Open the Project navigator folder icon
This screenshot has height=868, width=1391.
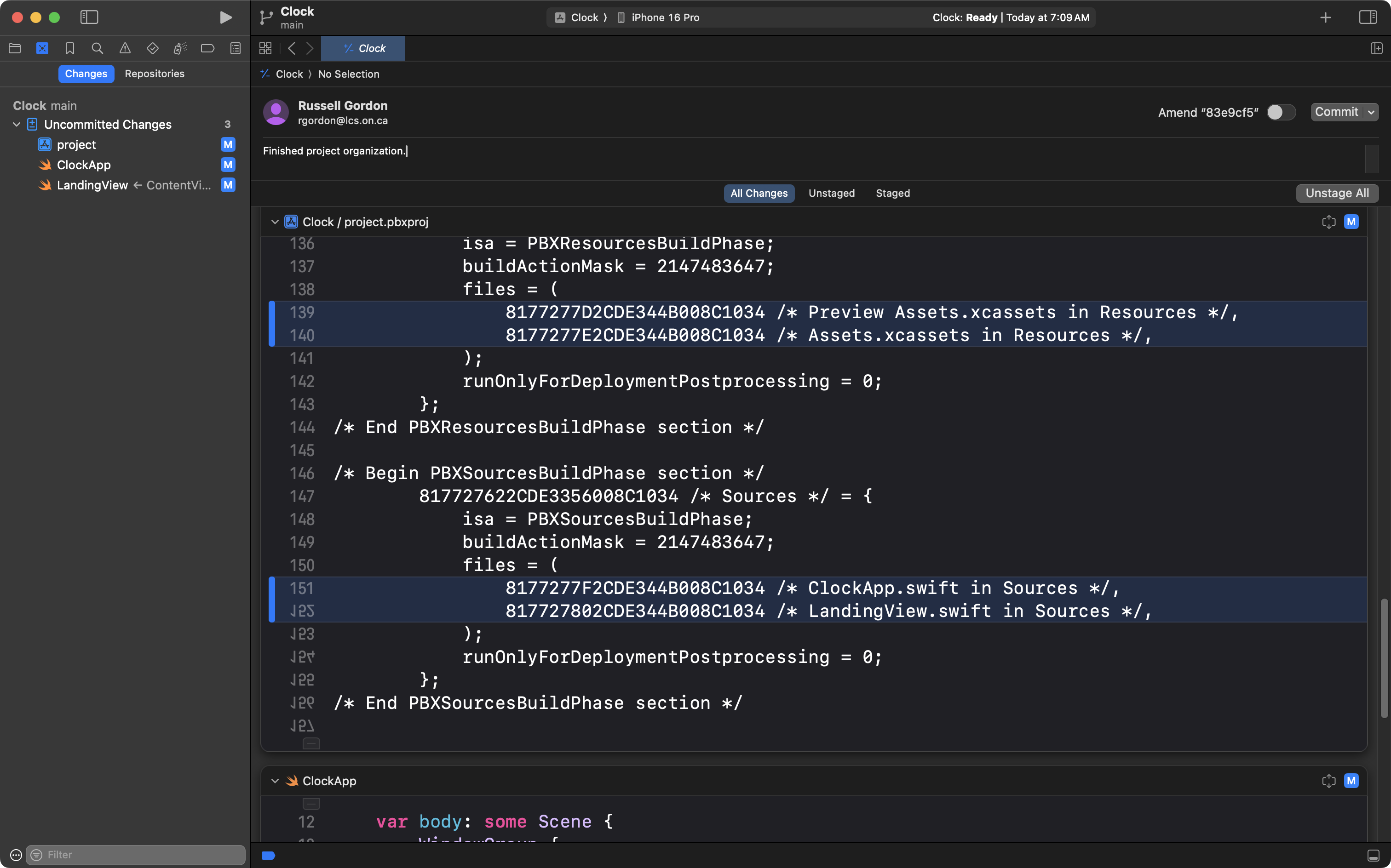[x=15, y=49]
